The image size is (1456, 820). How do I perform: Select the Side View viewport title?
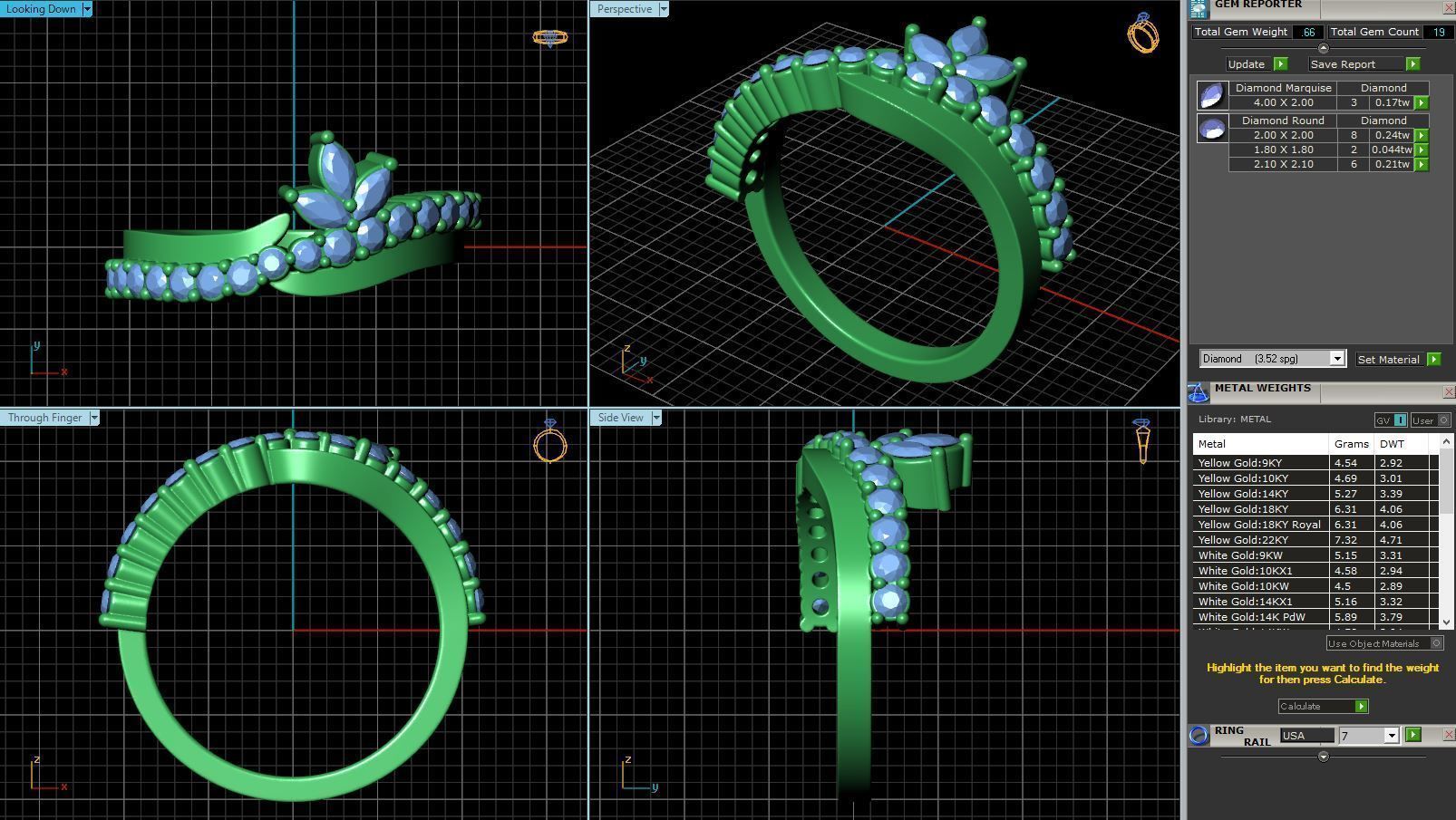621,418
